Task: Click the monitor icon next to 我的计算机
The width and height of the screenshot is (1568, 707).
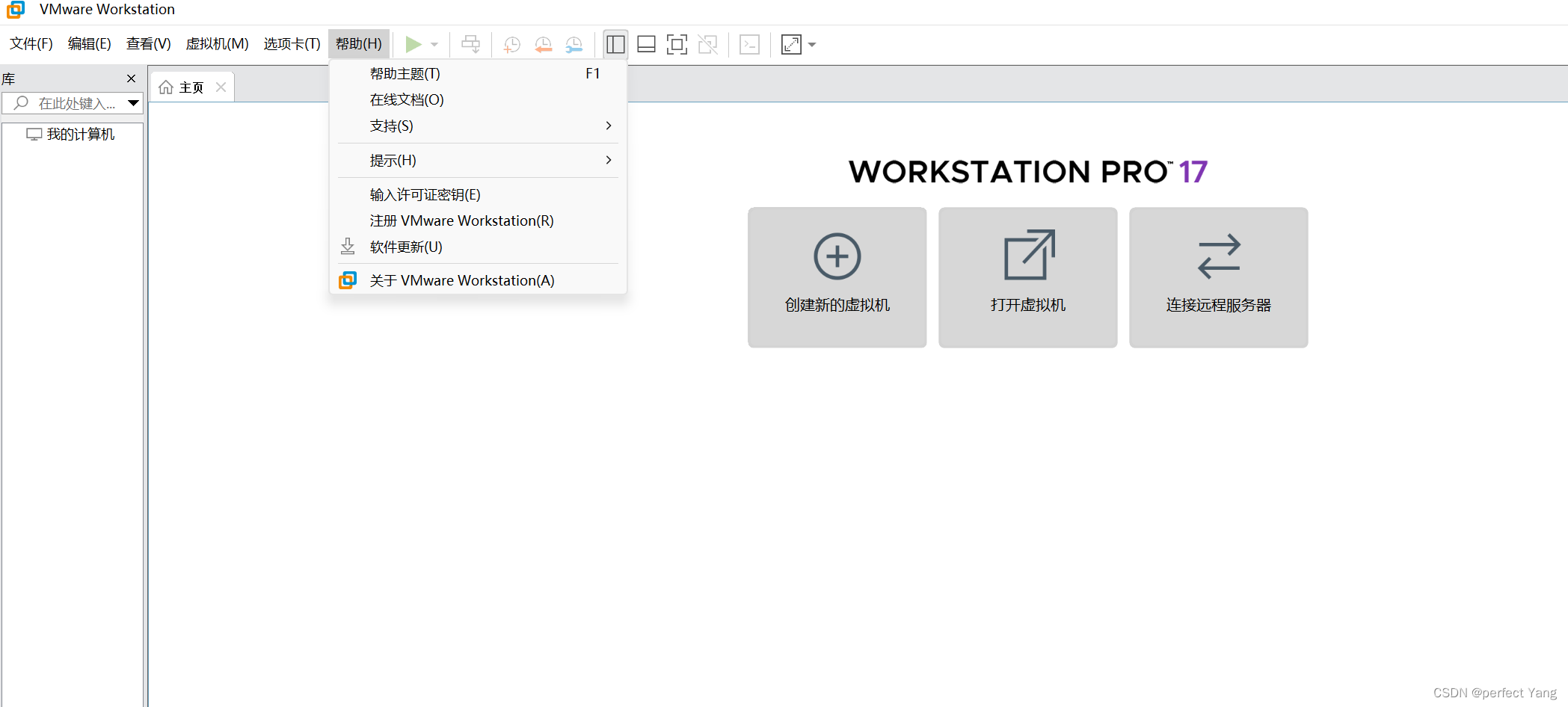Action: tap(34, 135)
